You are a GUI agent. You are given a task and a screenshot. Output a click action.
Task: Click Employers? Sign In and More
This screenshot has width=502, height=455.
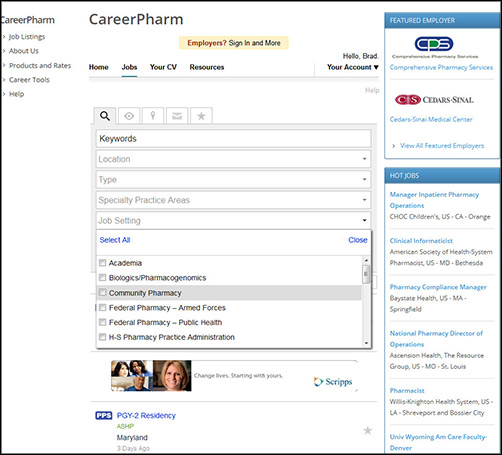pos(234,43)
